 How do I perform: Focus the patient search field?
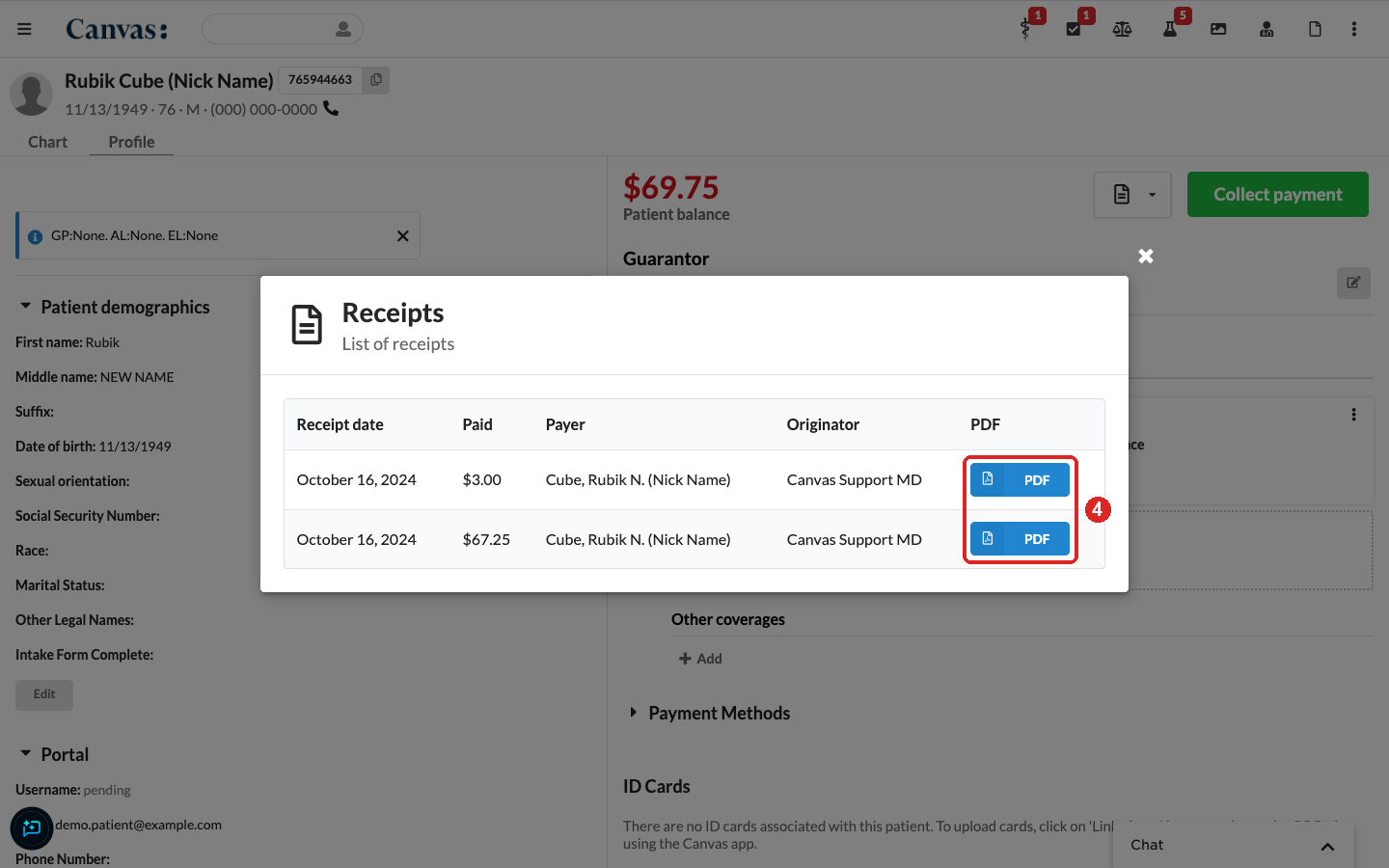pos(282,29)
